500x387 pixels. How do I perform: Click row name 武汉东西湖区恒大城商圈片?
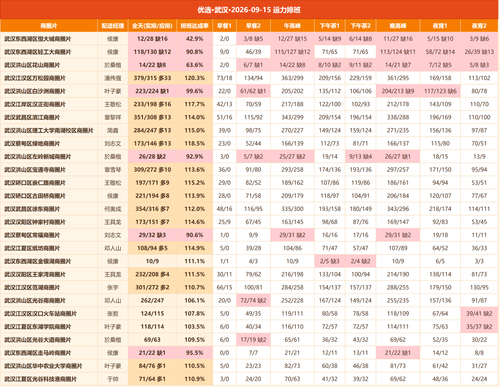tap(38, 39)
